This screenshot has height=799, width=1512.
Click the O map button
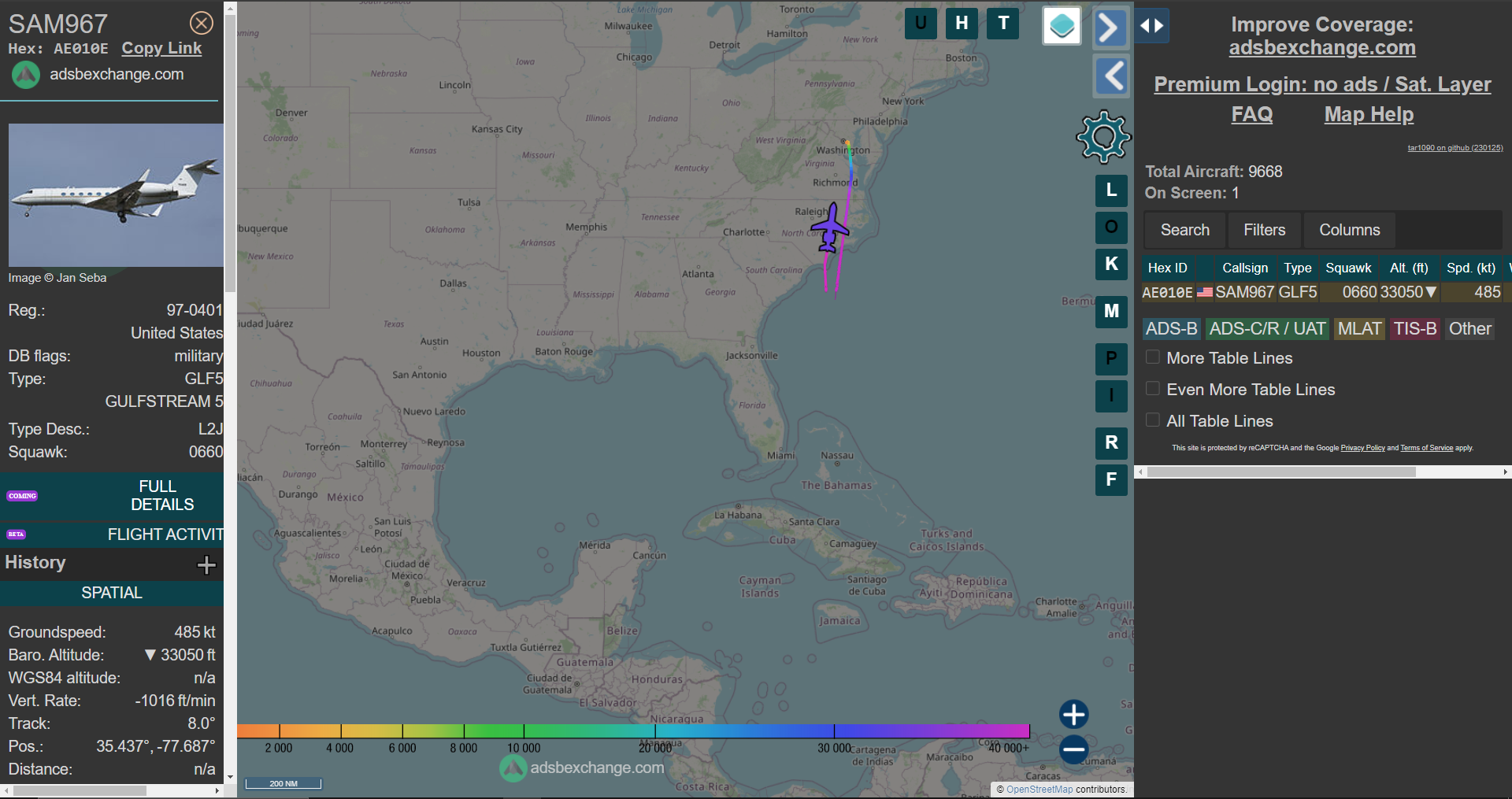click(1111, 227)
